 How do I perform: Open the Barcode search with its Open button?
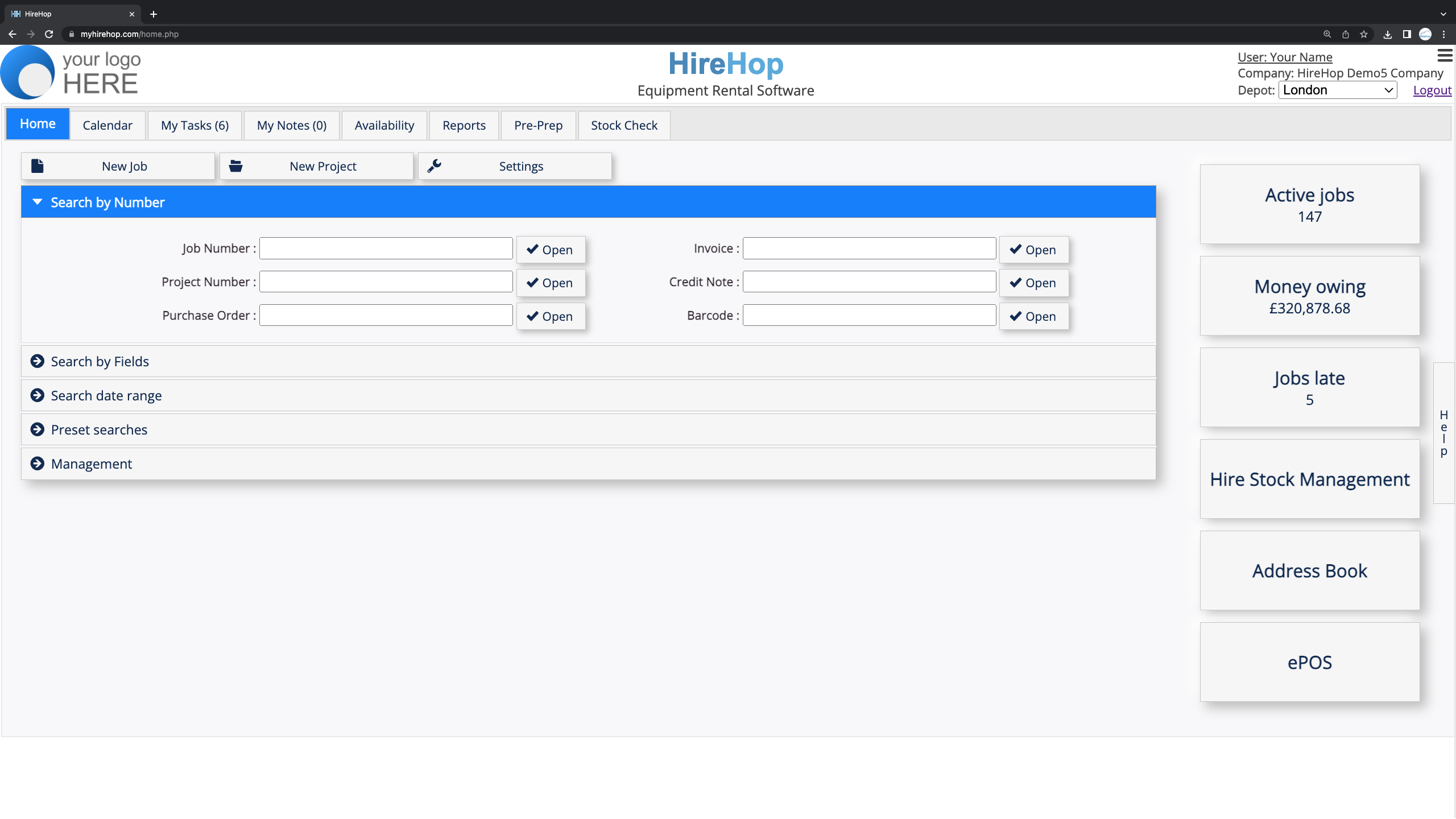(1033, 316)
